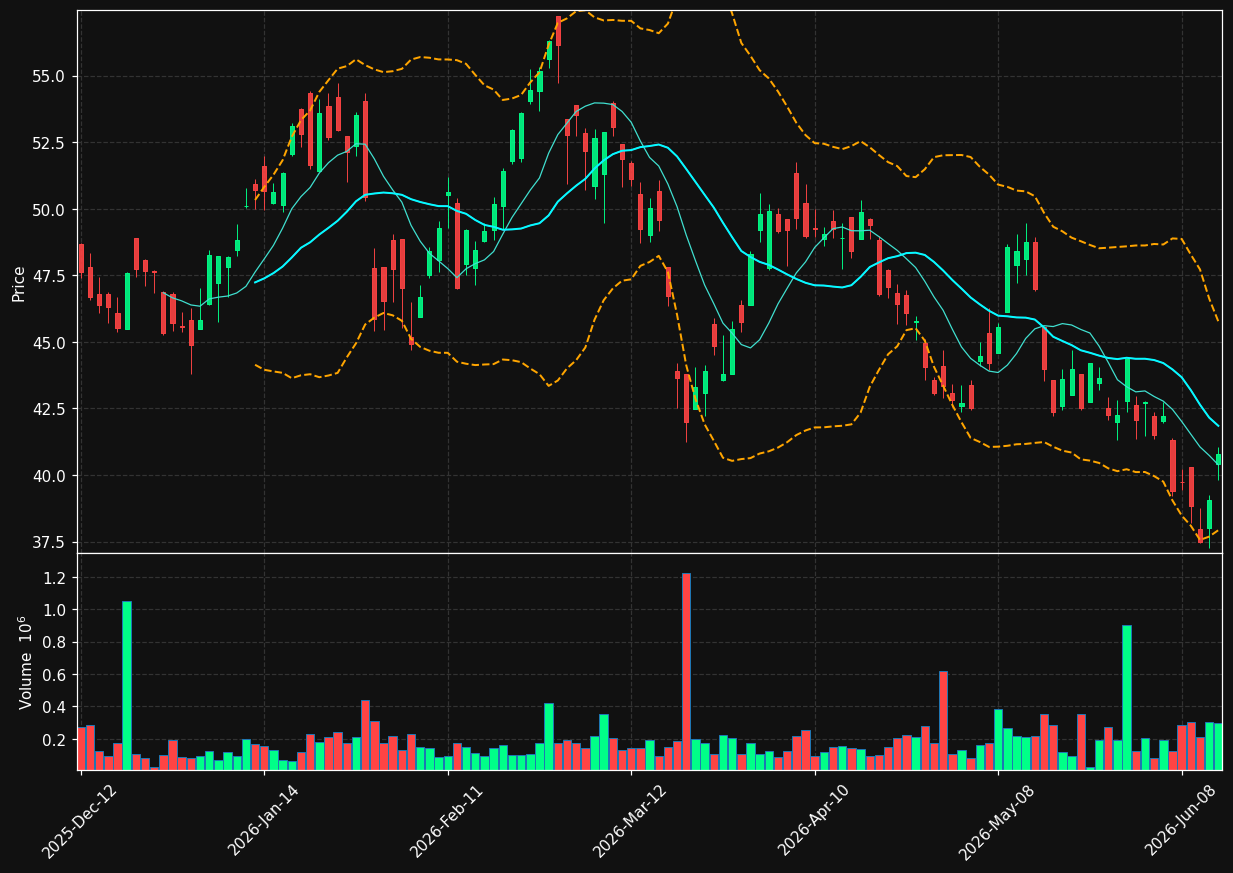Click the 50.0 price axis label
Screen dimensions: 1233x873
(x=50, y=210)
